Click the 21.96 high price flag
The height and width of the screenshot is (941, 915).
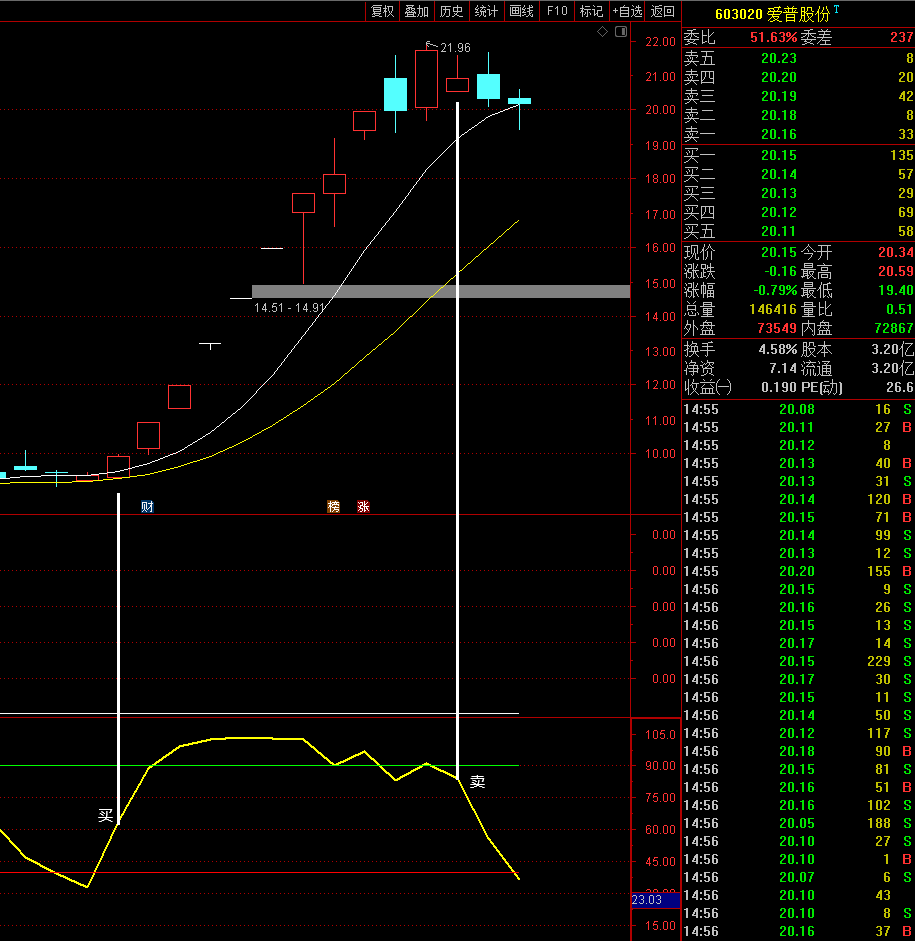click(x=455, y=47)
